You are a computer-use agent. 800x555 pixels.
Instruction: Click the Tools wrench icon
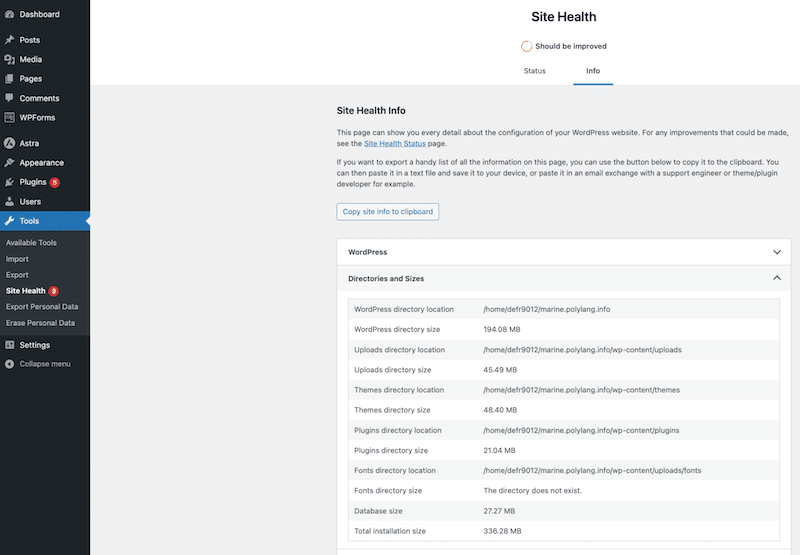point(9,221)
